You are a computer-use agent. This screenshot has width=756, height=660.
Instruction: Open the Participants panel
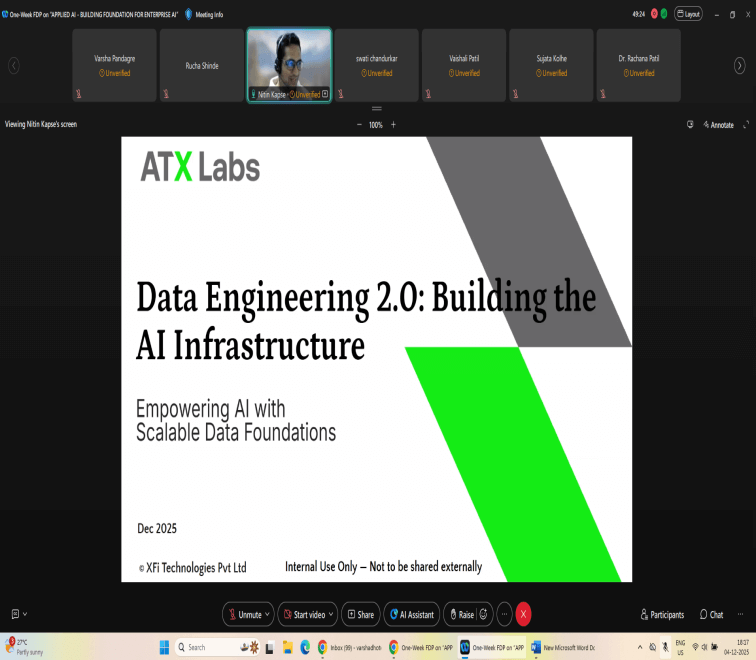662,614
